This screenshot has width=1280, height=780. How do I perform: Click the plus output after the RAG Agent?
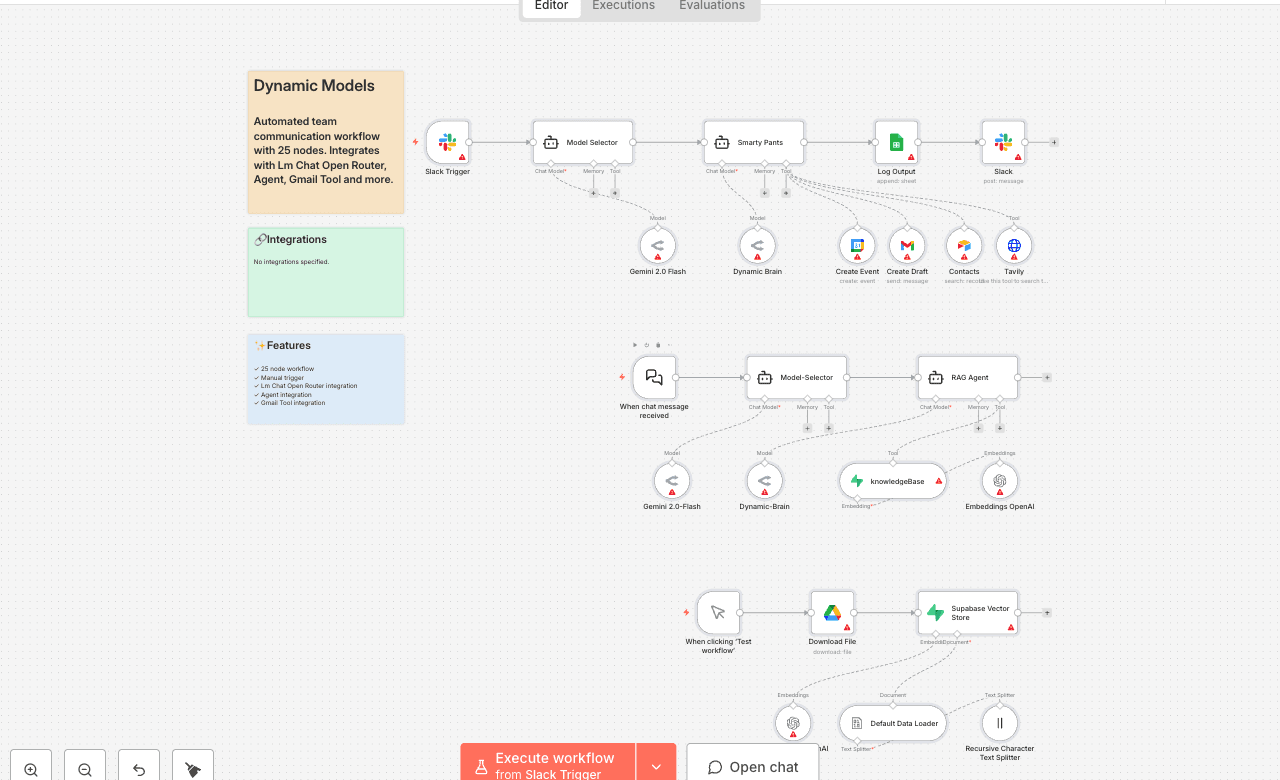coord(1047,377)
